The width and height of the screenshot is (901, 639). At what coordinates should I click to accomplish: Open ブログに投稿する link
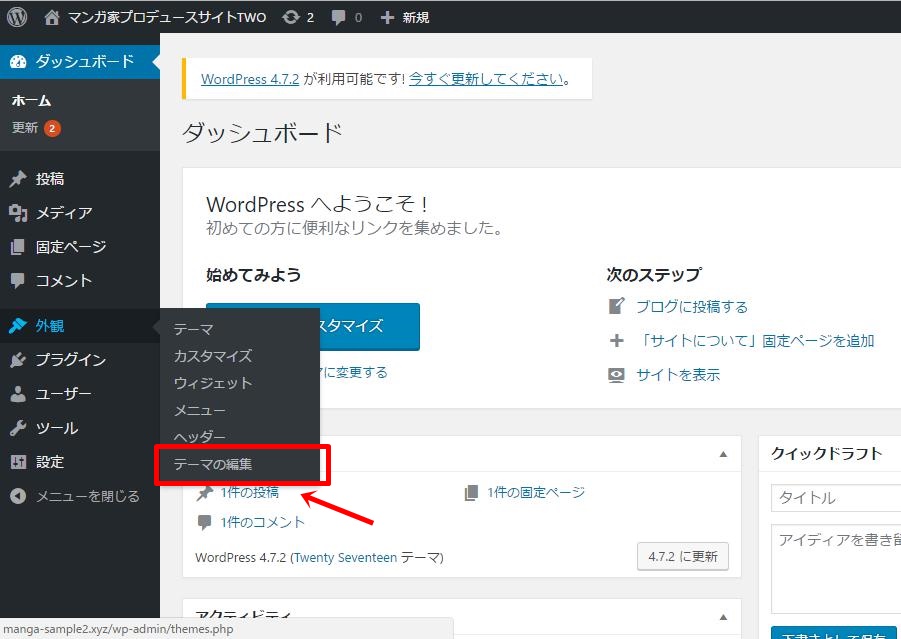pos(692,307)
